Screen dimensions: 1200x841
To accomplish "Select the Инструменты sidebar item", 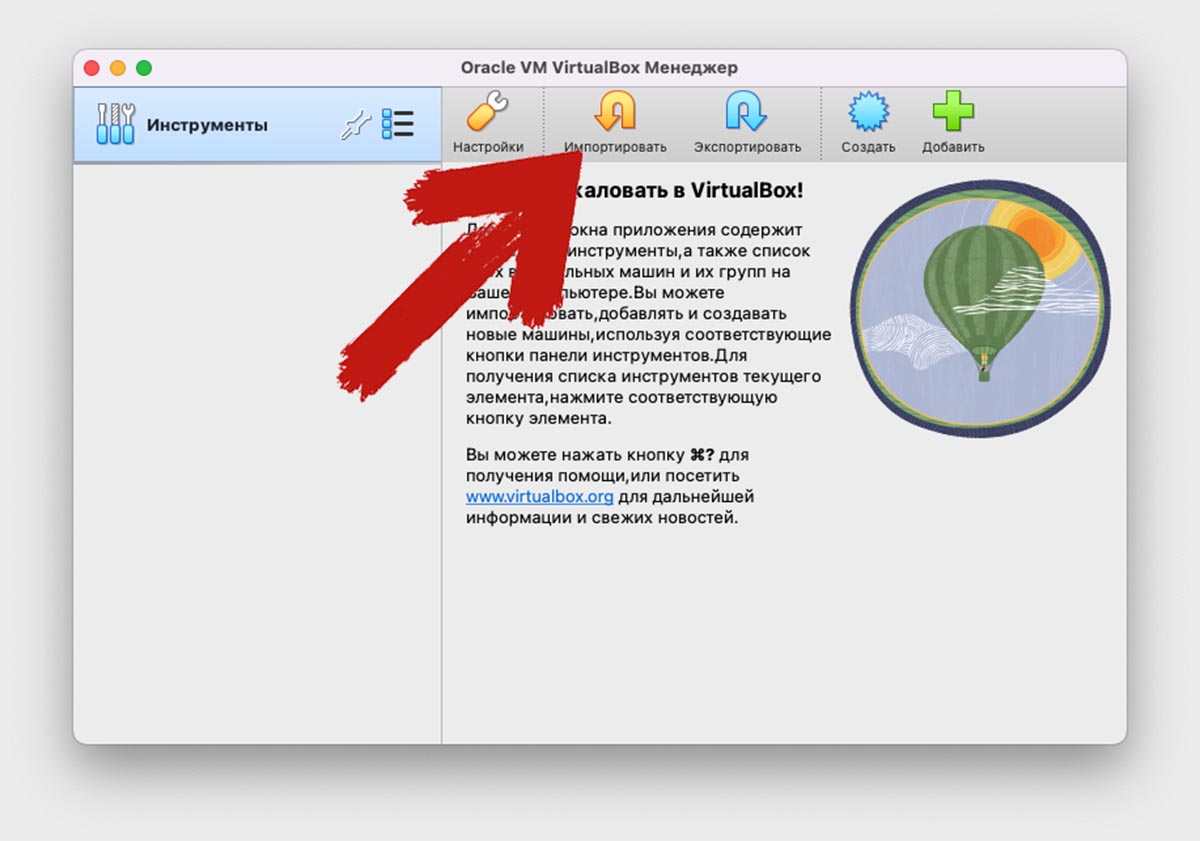I will click(x=258, y=125).
